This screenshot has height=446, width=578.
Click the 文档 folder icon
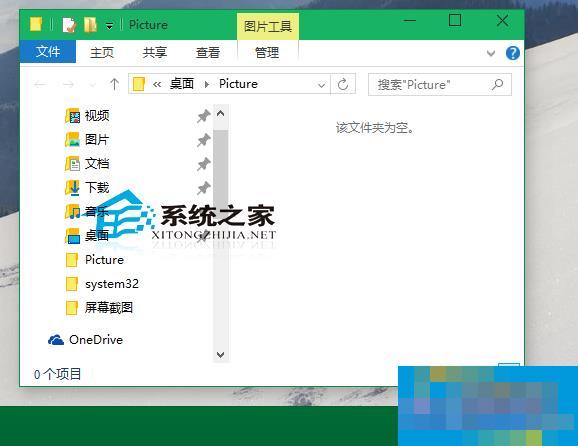73,164
